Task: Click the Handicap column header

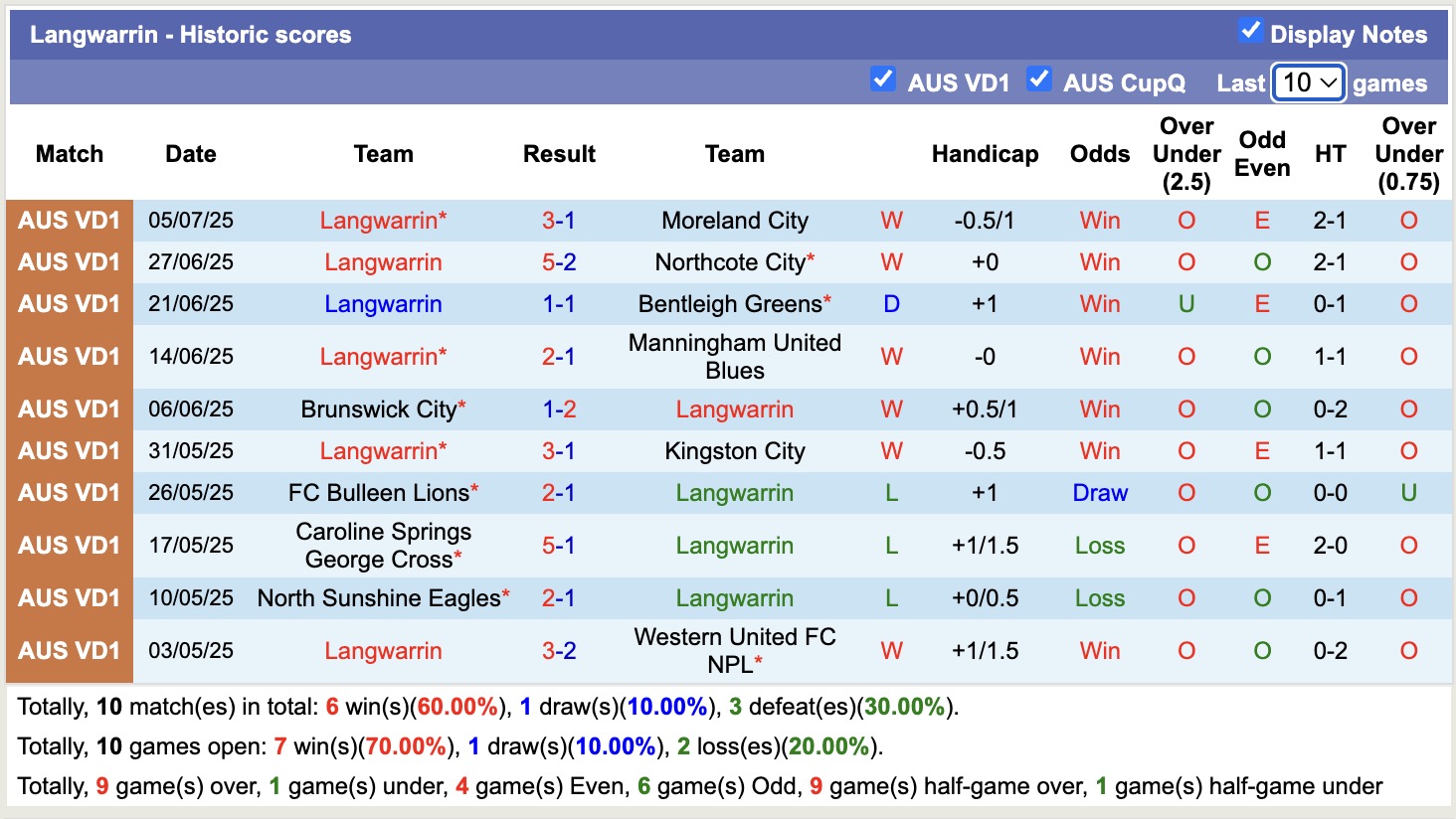Action: pyautogui.click(x=985, y=154)
